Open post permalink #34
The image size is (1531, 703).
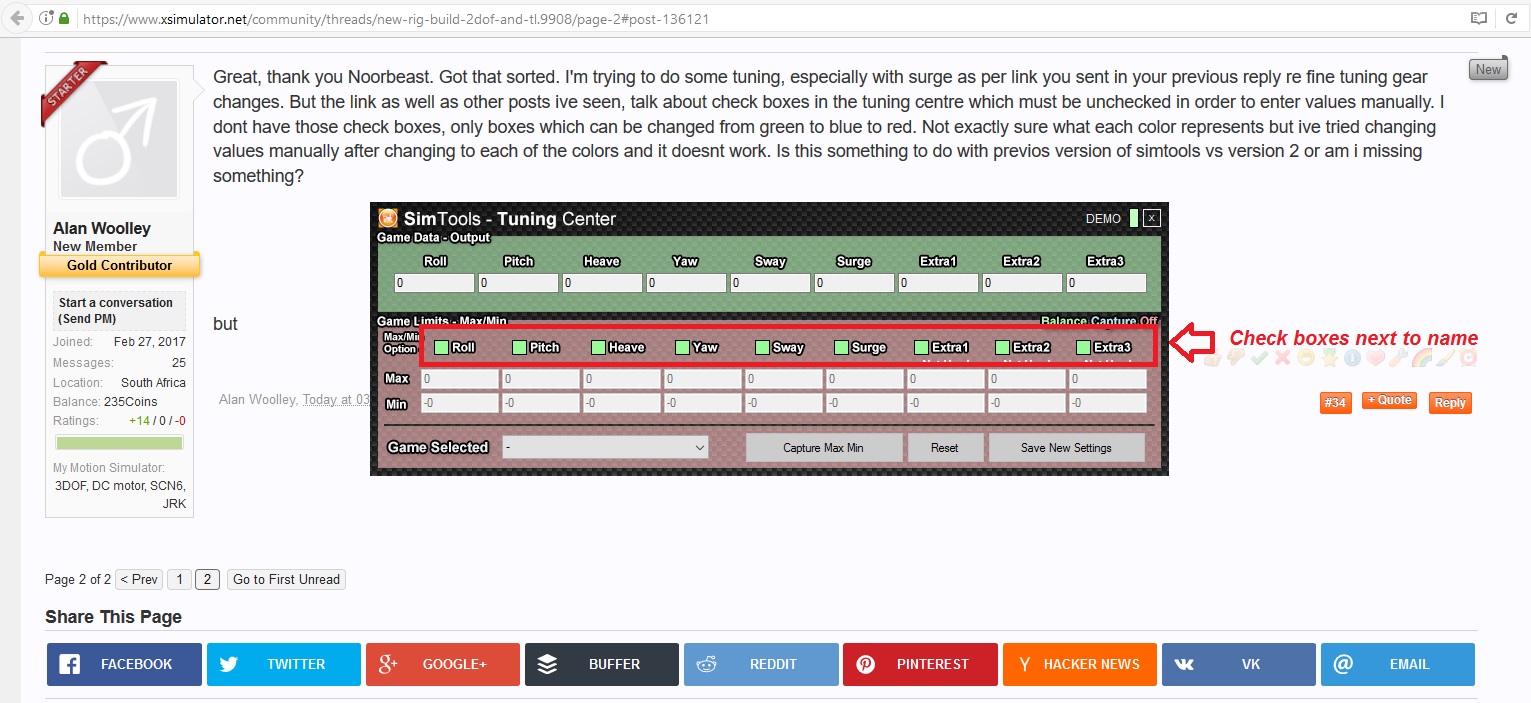pyautogui.click(x=1335, y=402)
